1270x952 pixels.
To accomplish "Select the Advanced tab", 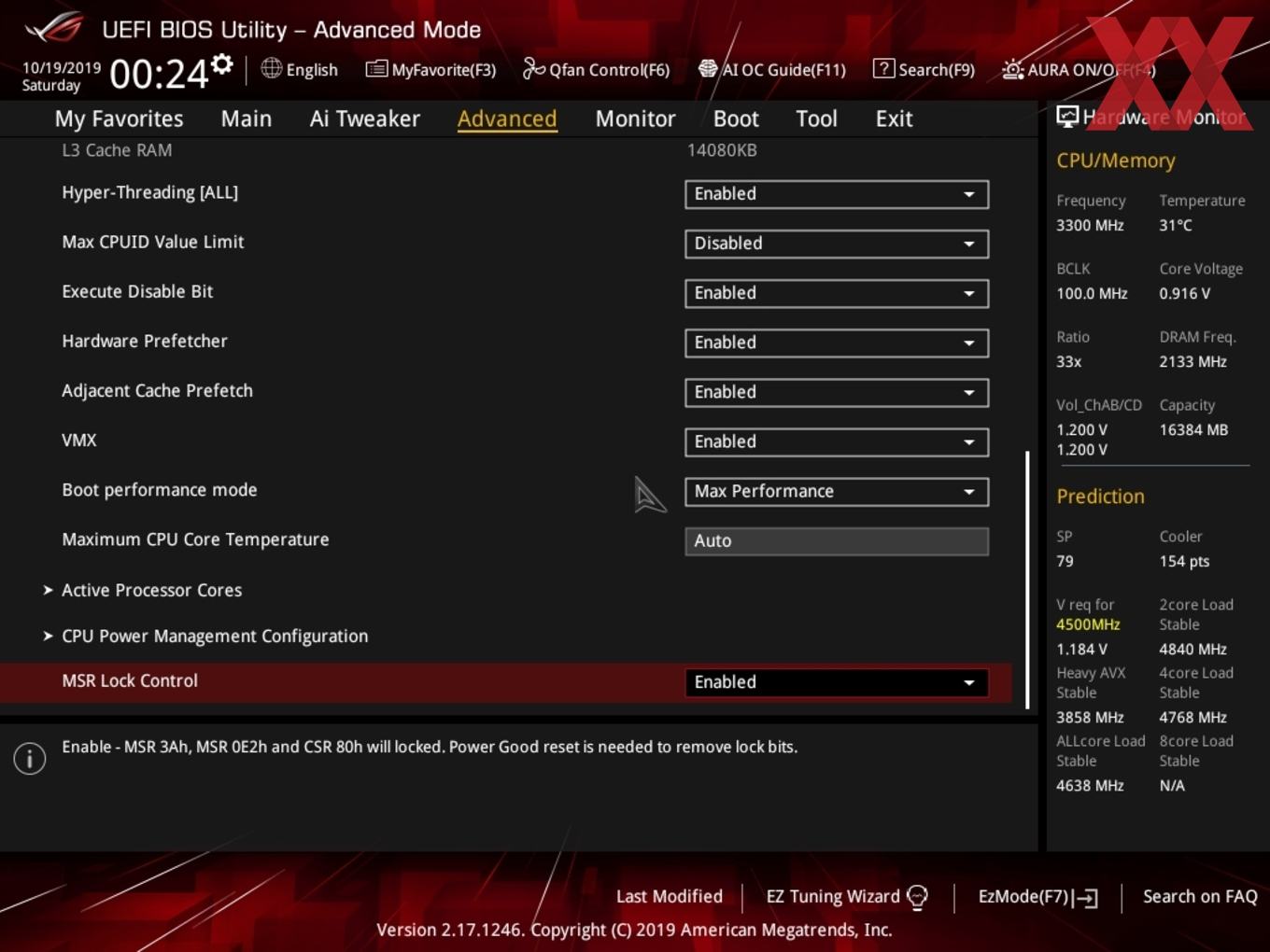I will [x=507, y=119].
